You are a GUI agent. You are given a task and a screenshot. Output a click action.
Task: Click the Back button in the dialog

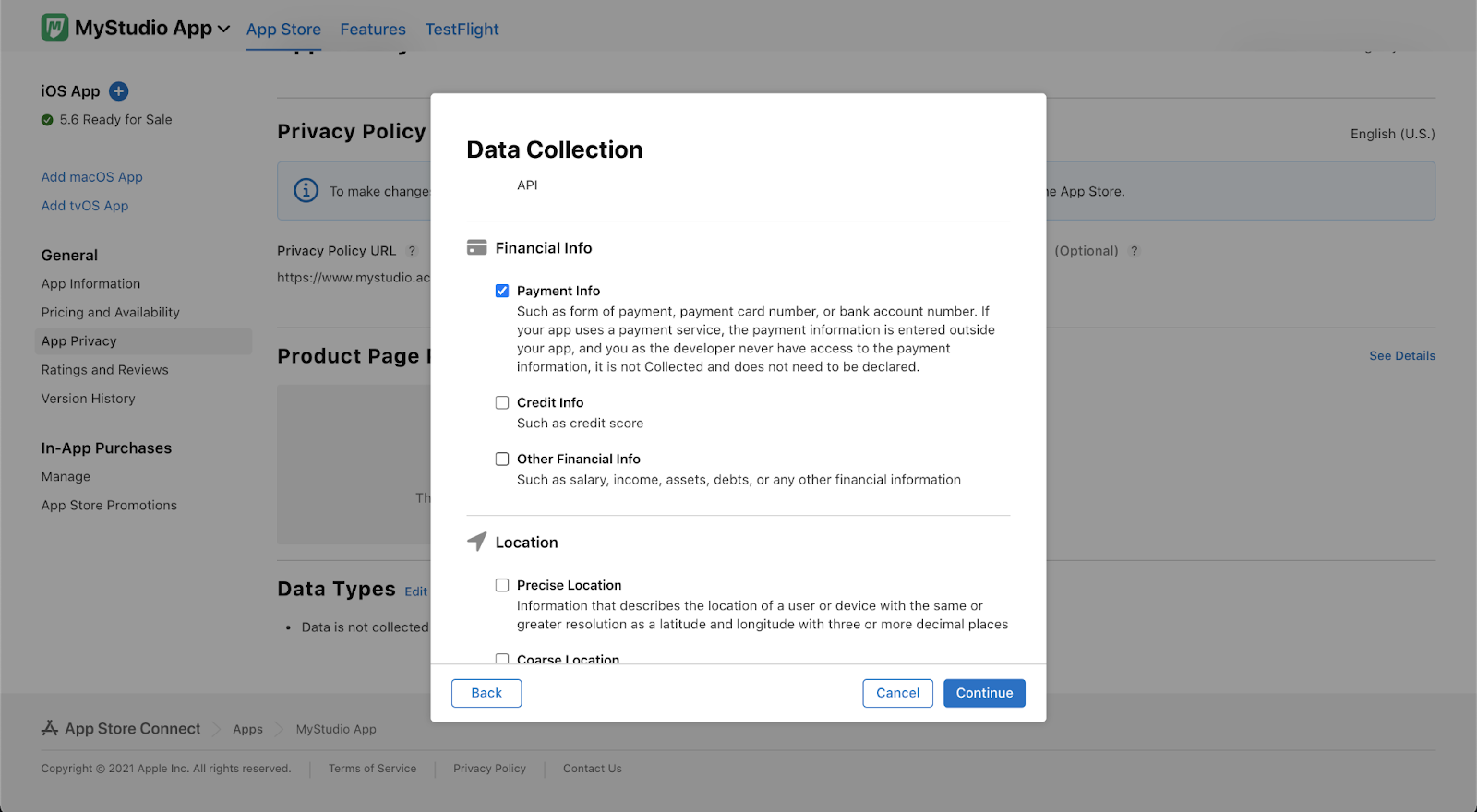point(486,693)
